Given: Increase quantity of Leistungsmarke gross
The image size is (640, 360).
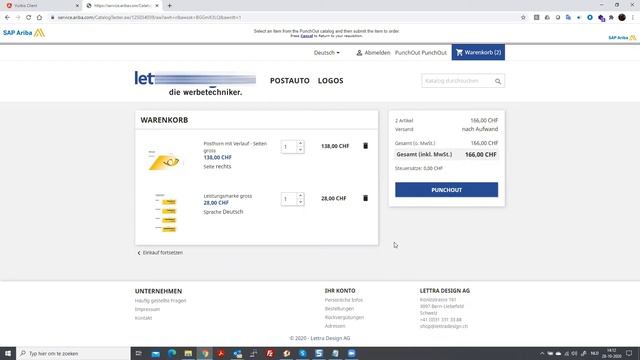Looking at the screenshot, I should tap(300, 196).
